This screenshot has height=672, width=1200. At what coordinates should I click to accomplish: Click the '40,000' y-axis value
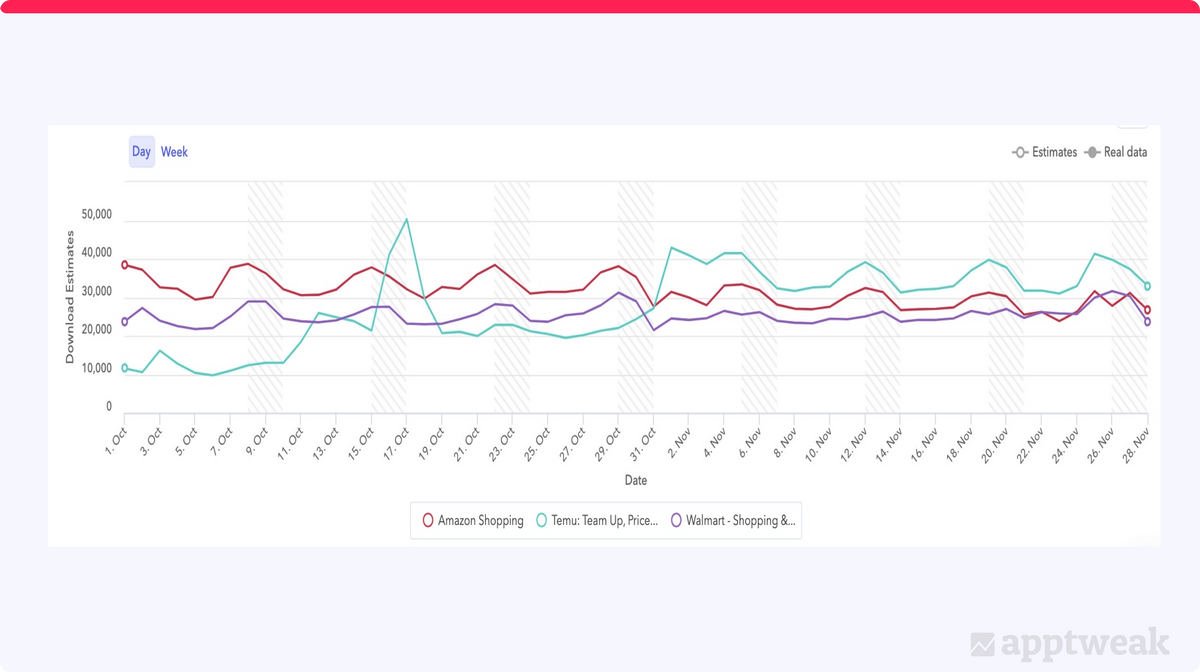[97, 254]
